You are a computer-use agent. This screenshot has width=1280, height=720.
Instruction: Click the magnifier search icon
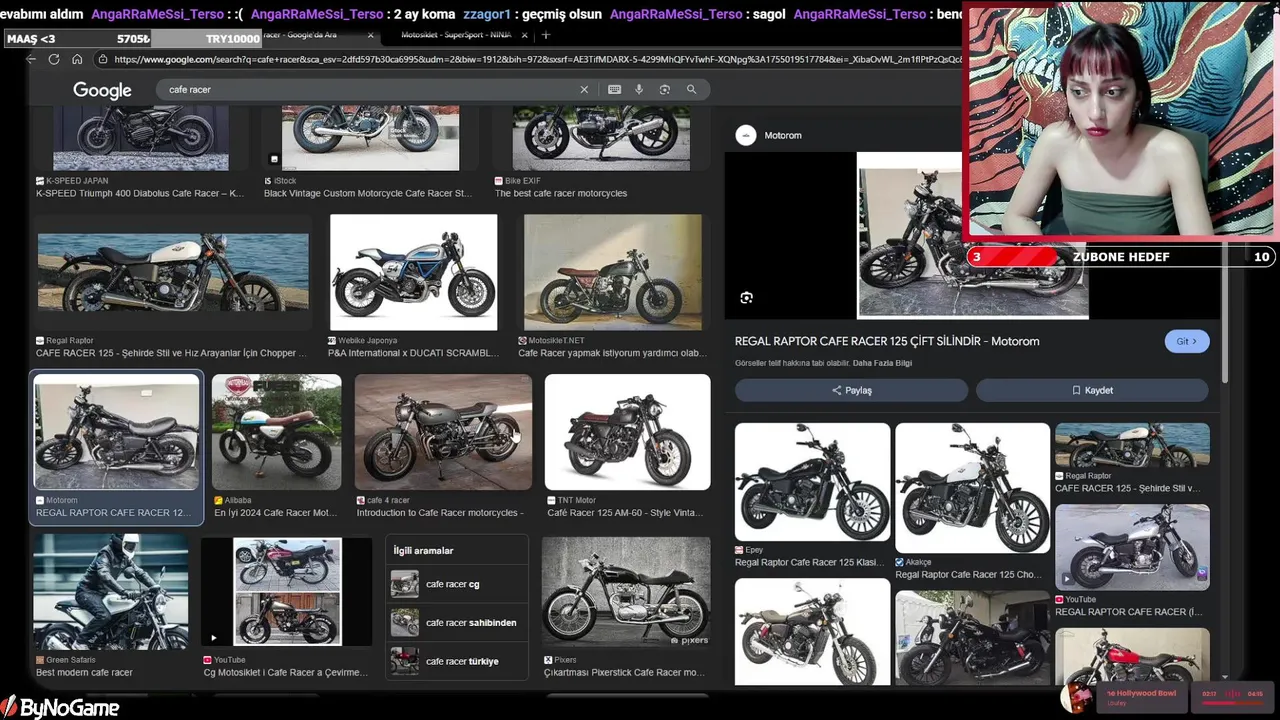tap(691, 89)
